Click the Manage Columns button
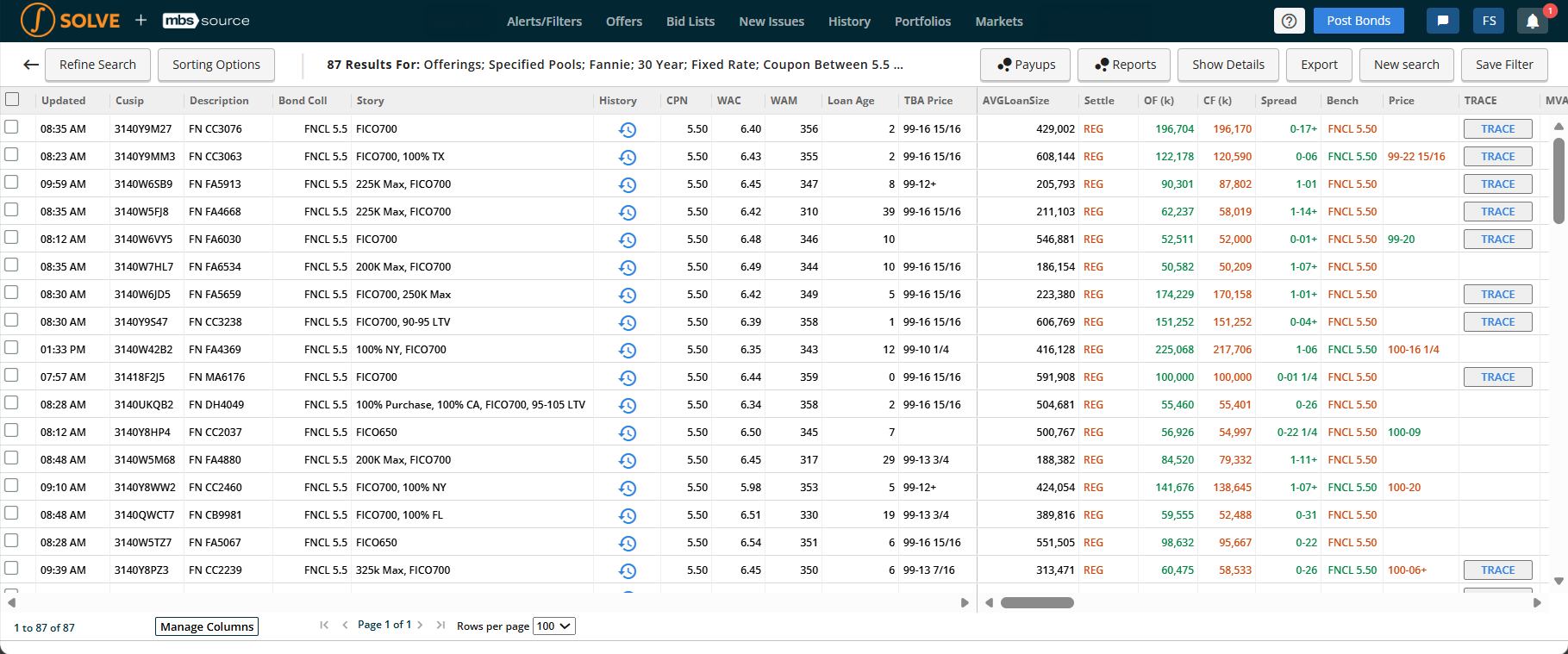The width and height of the screenshot is (1568, 654). pos(207,626)
